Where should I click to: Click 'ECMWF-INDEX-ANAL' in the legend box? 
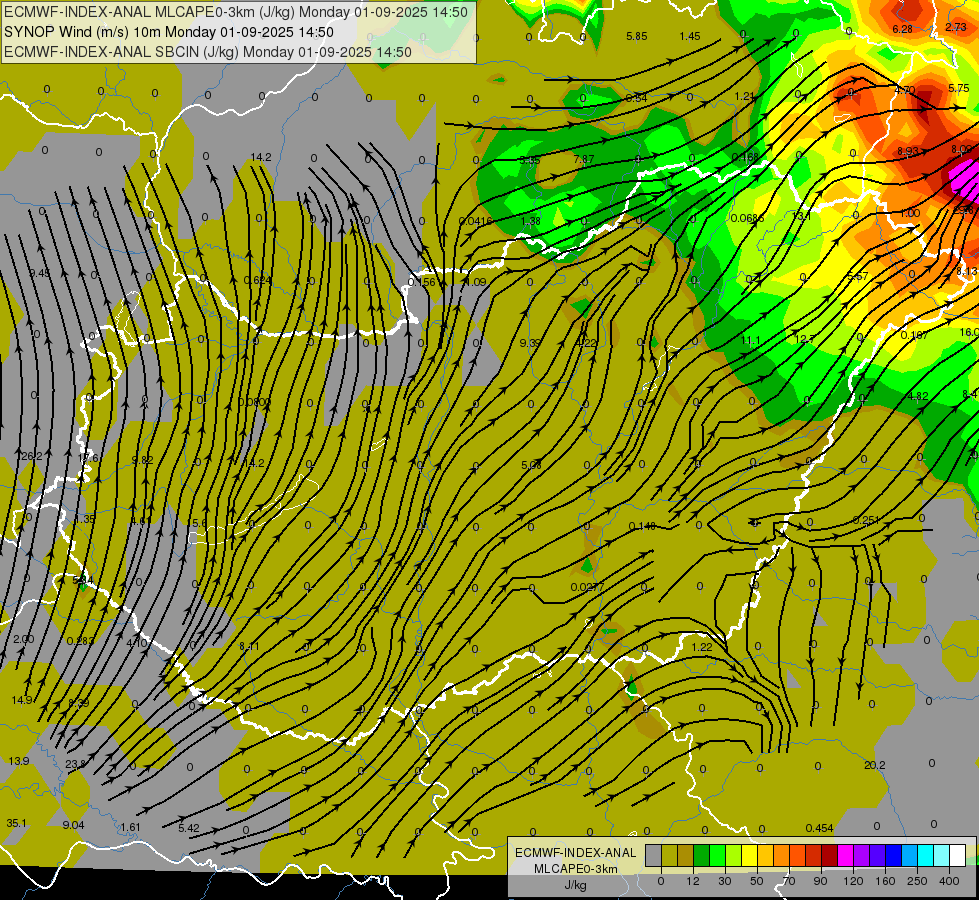[575, 853]
